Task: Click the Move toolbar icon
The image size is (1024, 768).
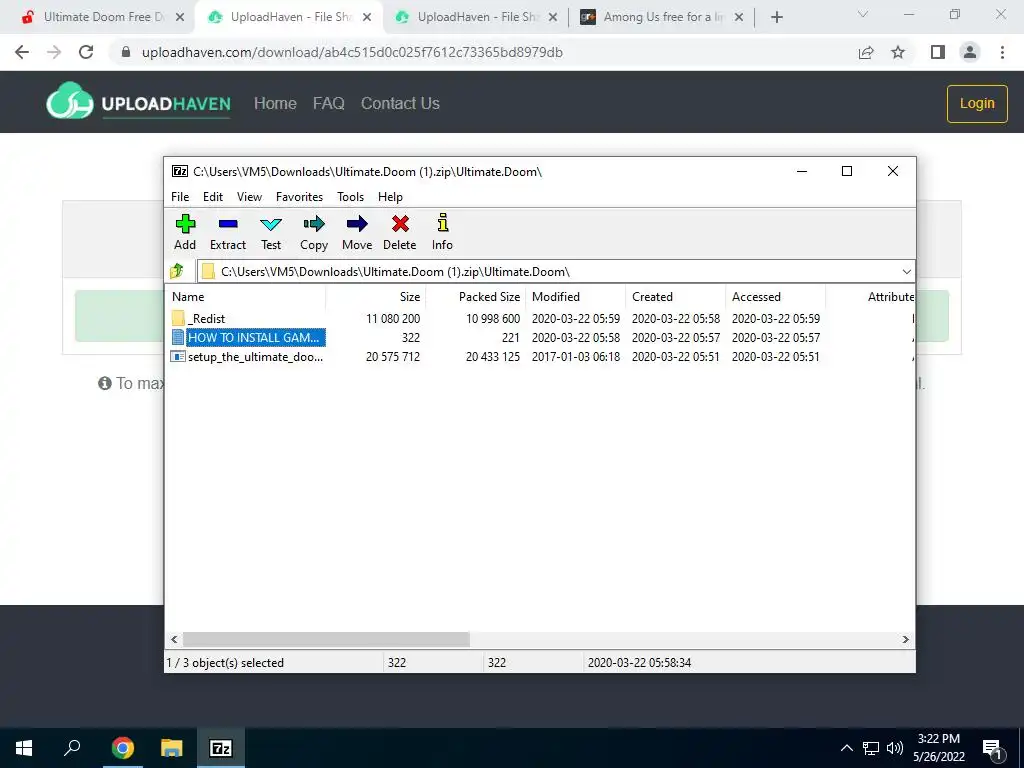Action: tap(357, 224)
